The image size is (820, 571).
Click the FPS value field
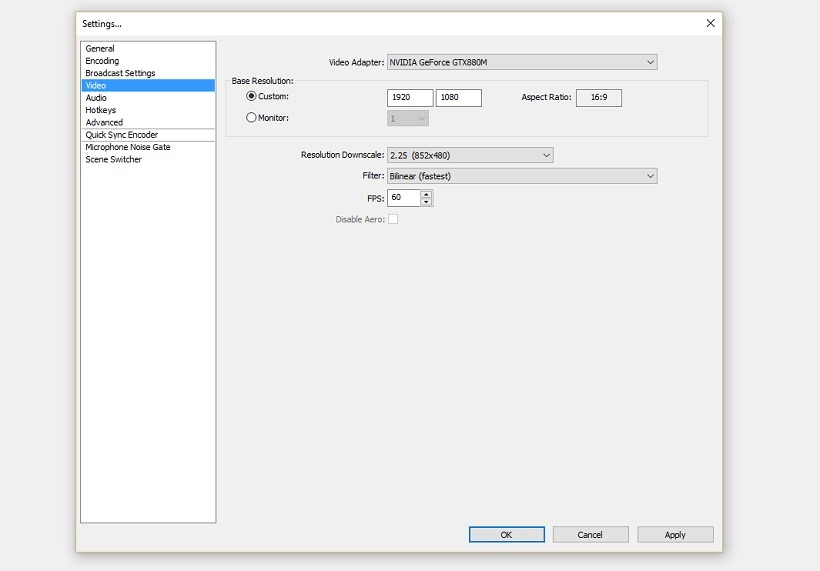coord(403,198)
